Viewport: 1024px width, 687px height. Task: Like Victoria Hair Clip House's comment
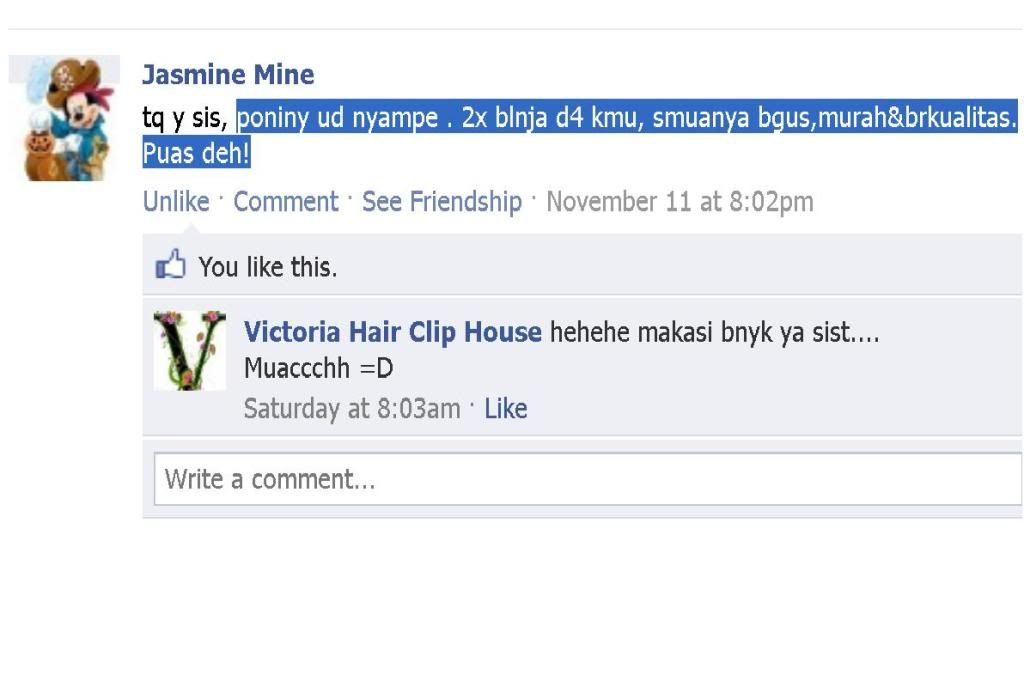click(505, 409)
